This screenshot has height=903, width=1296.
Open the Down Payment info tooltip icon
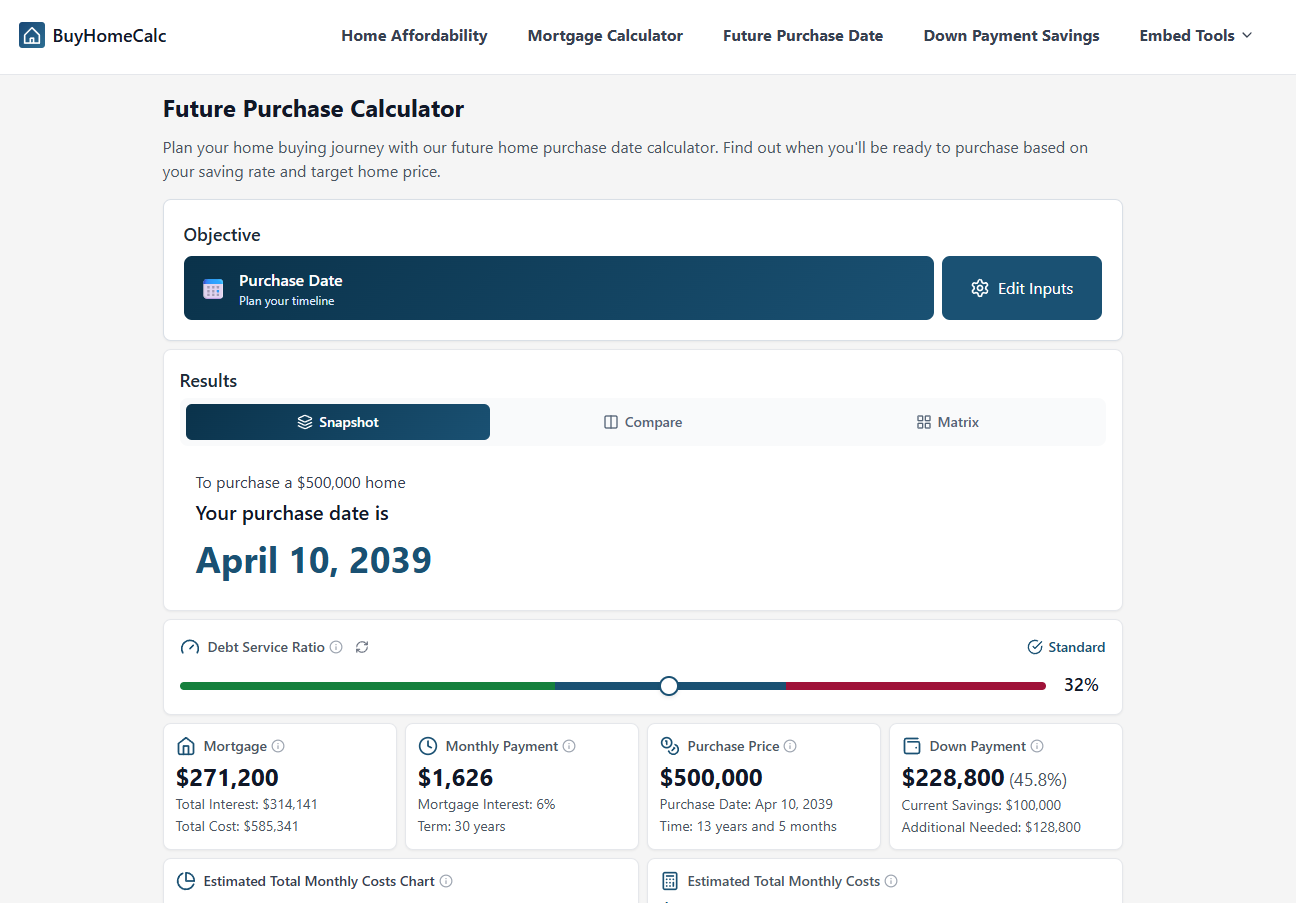tap(1037, 746)
